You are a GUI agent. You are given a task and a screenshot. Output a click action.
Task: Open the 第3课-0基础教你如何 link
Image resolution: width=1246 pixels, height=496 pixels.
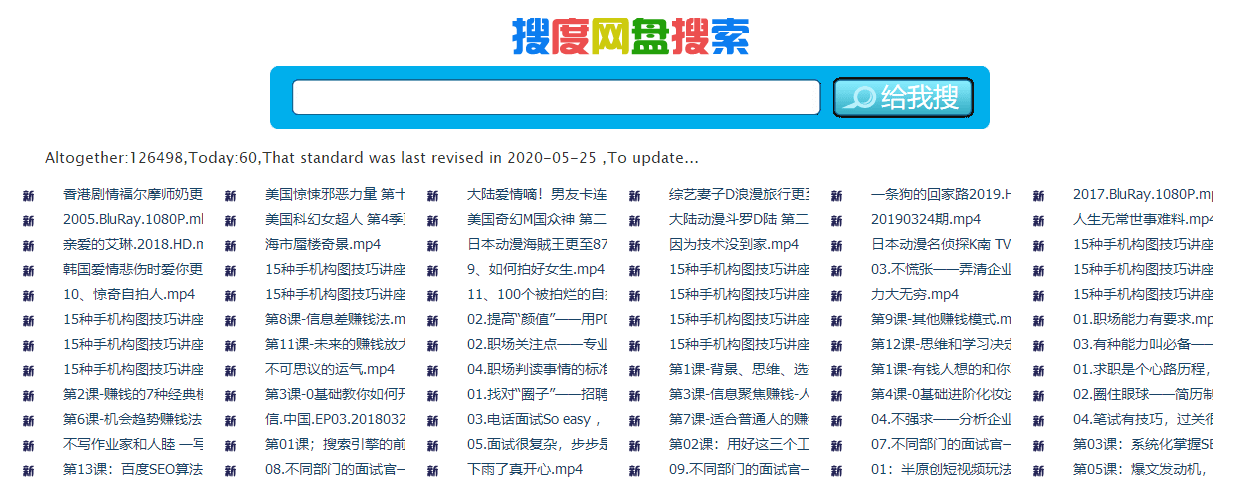[335, 394]
